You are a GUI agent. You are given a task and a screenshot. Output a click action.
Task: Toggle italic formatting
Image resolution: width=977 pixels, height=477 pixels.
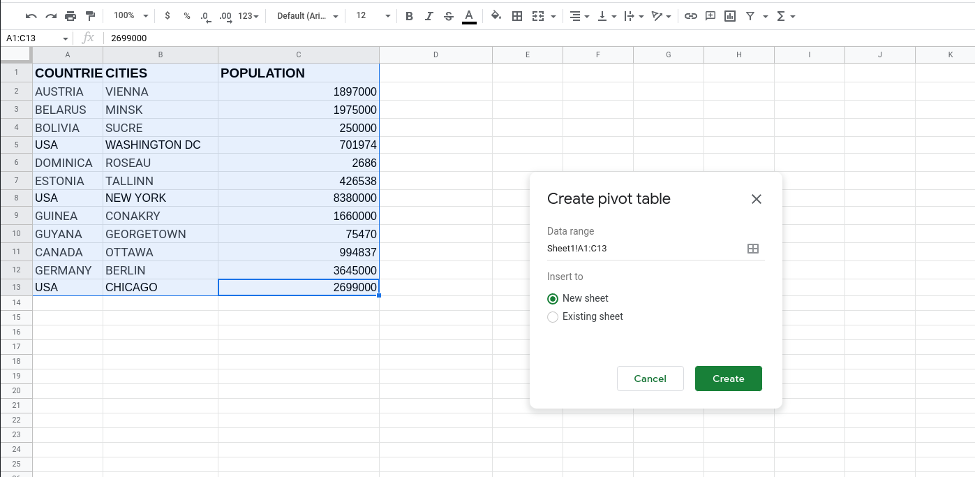(429, 16)
